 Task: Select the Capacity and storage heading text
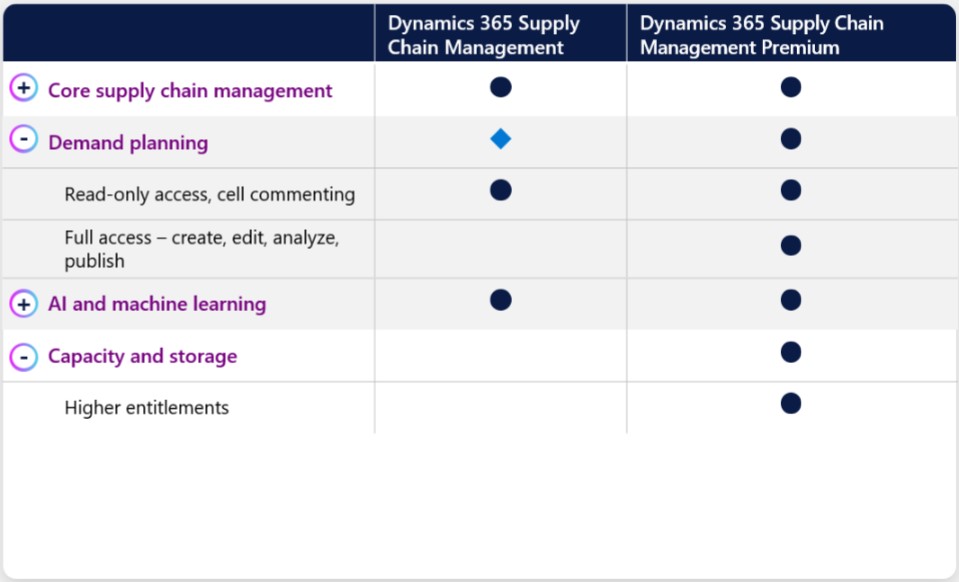point(142,356)
